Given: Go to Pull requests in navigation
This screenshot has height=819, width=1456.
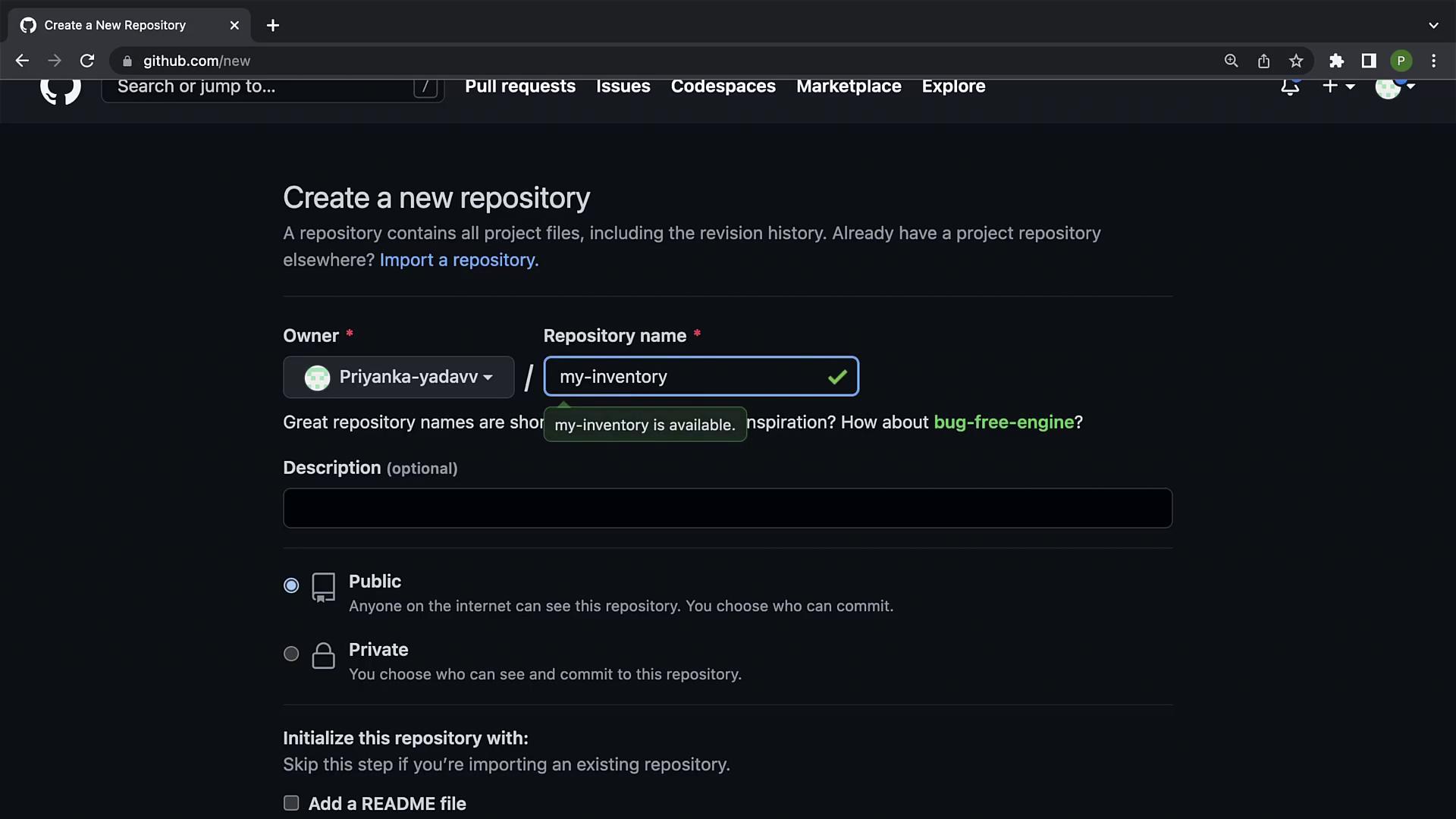Looking at the screenshot, I should [x=520, y=86].
